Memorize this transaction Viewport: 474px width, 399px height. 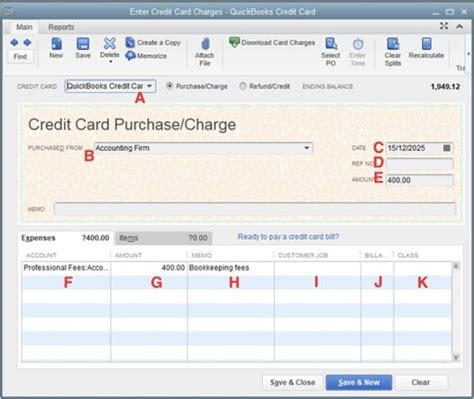pos(146,56)
